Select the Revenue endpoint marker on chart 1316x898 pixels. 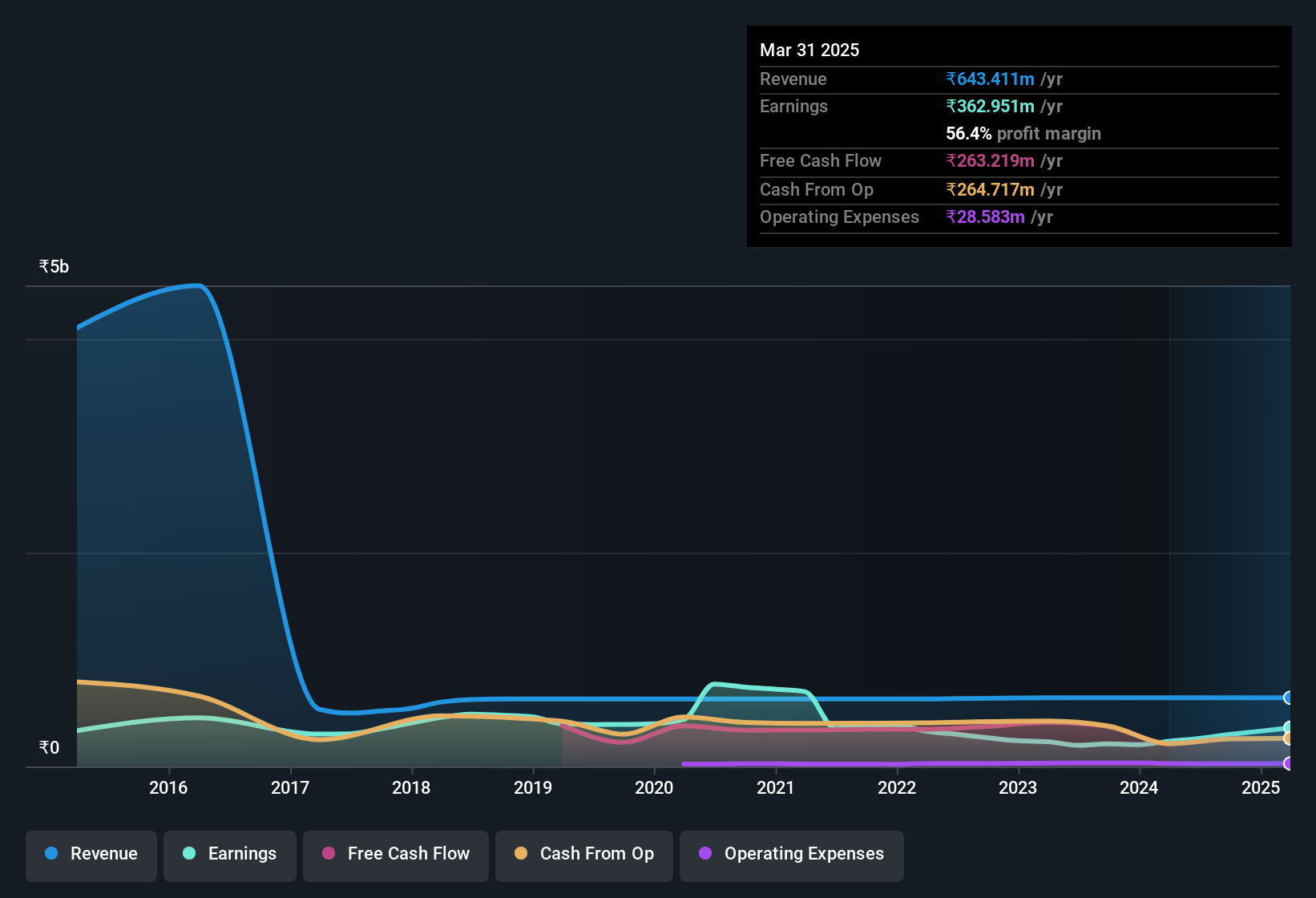(x=1289, y=698)
